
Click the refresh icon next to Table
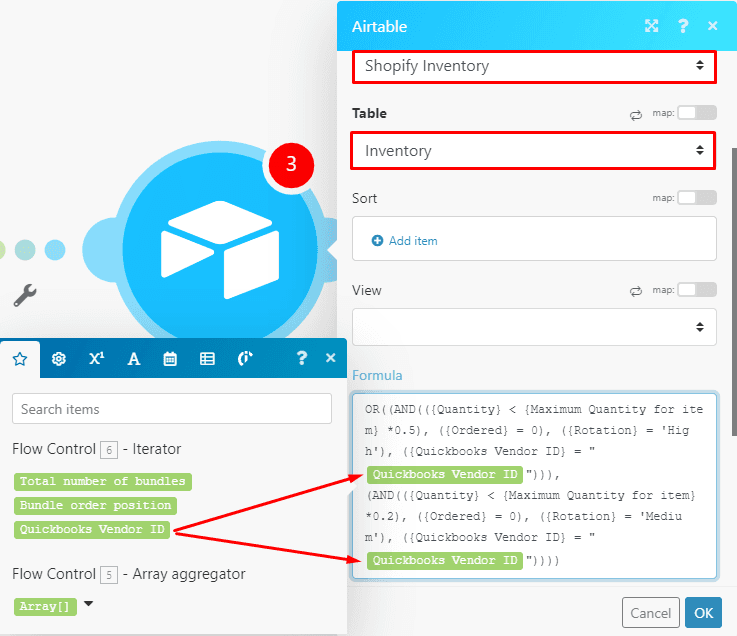point(635,115)
